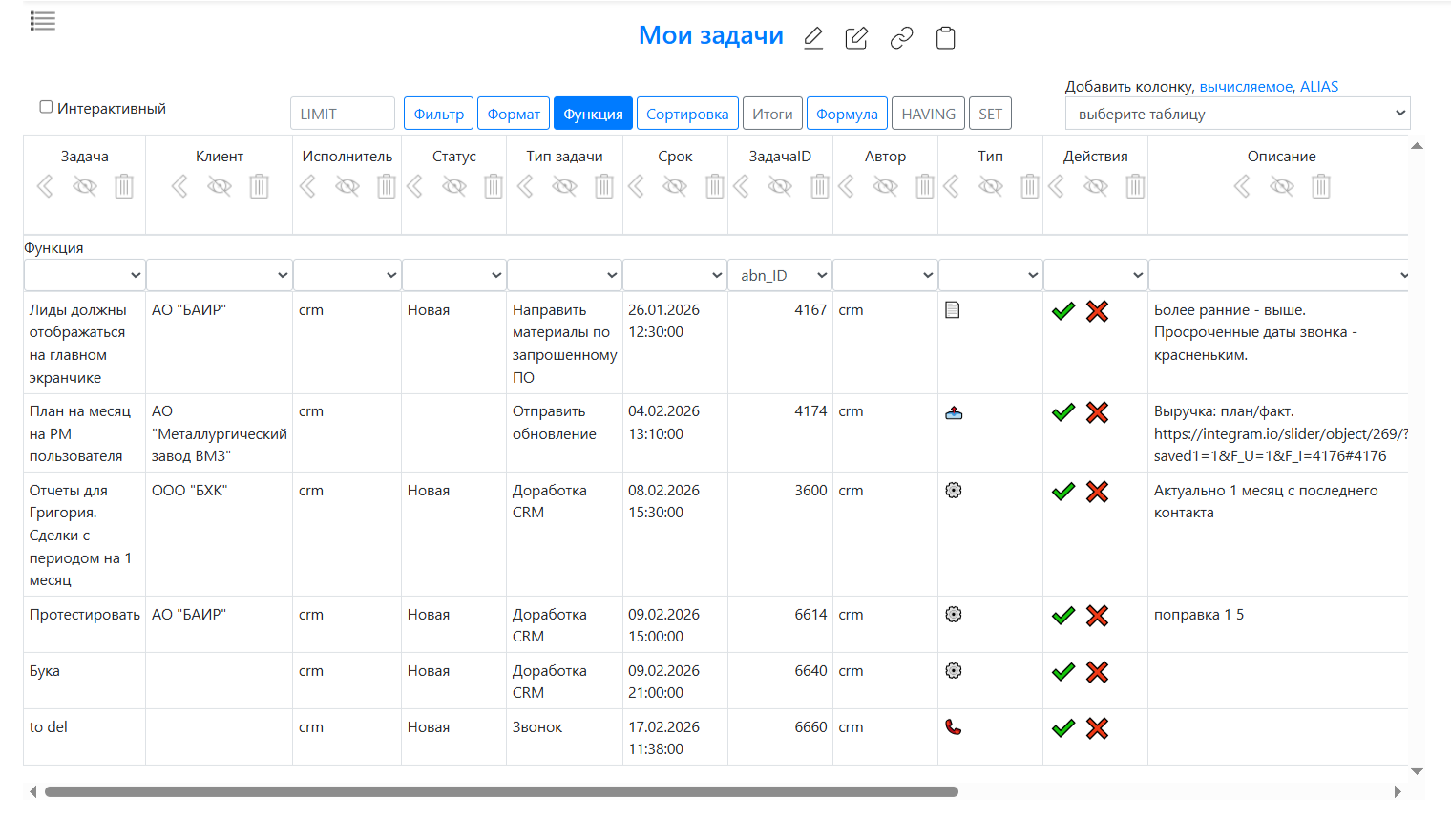Click the phone type icon for task 6660

[x=953, y=727]
